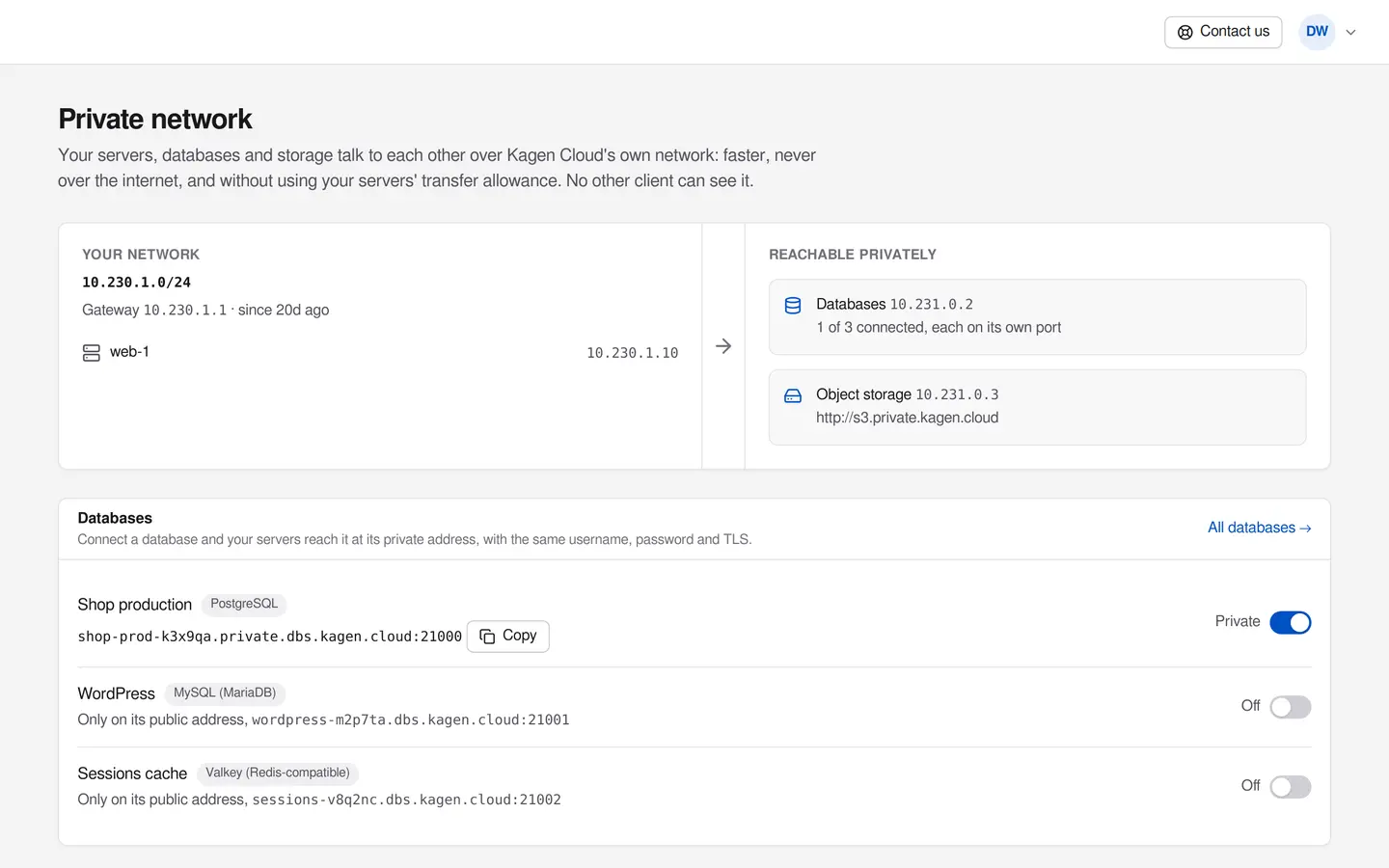Click the Object storage drive icon

(793, 395)
